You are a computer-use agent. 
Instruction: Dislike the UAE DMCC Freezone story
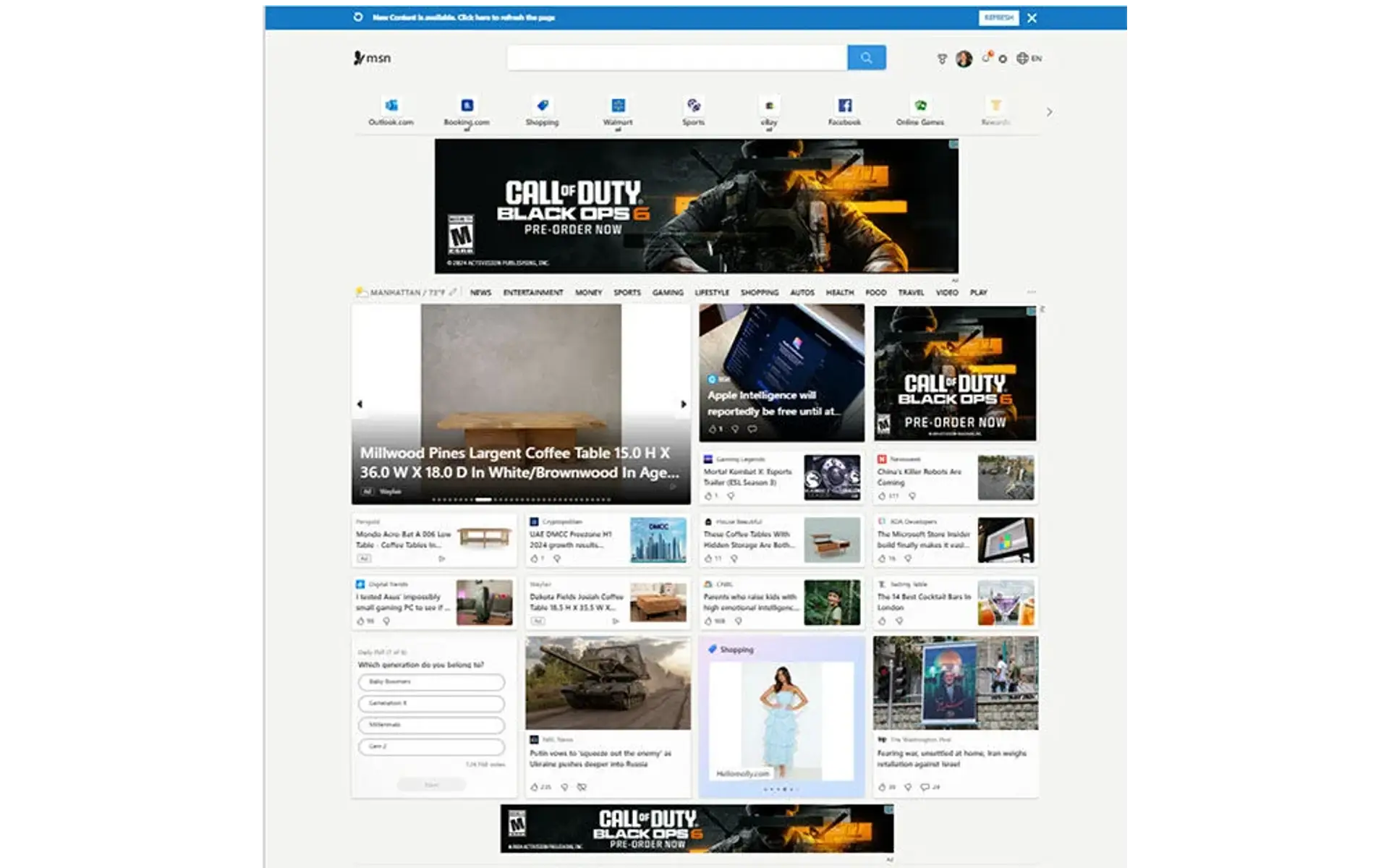(x=557, y=558)
